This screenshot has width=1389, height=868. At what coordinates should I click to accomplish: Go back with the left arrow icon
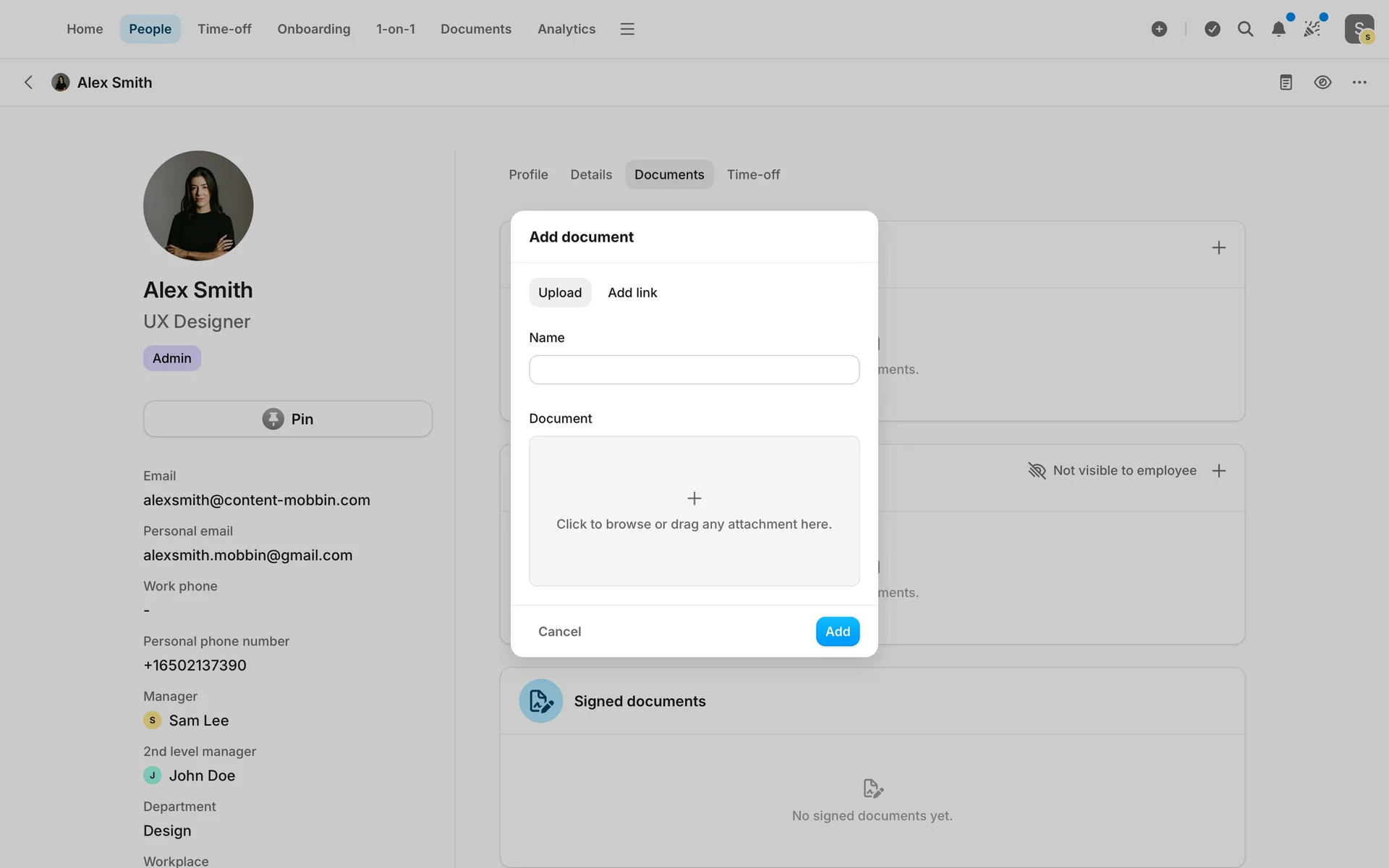click(29, 82)
